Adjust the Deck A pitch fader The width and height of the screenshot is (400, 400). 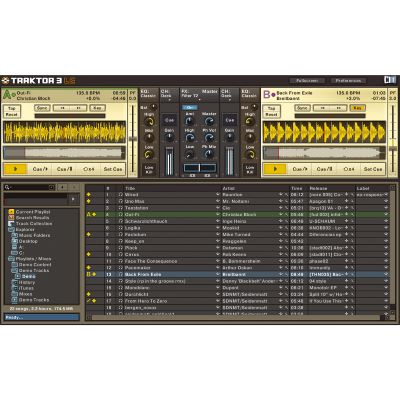pyautogui.click(x=133, y=139)
